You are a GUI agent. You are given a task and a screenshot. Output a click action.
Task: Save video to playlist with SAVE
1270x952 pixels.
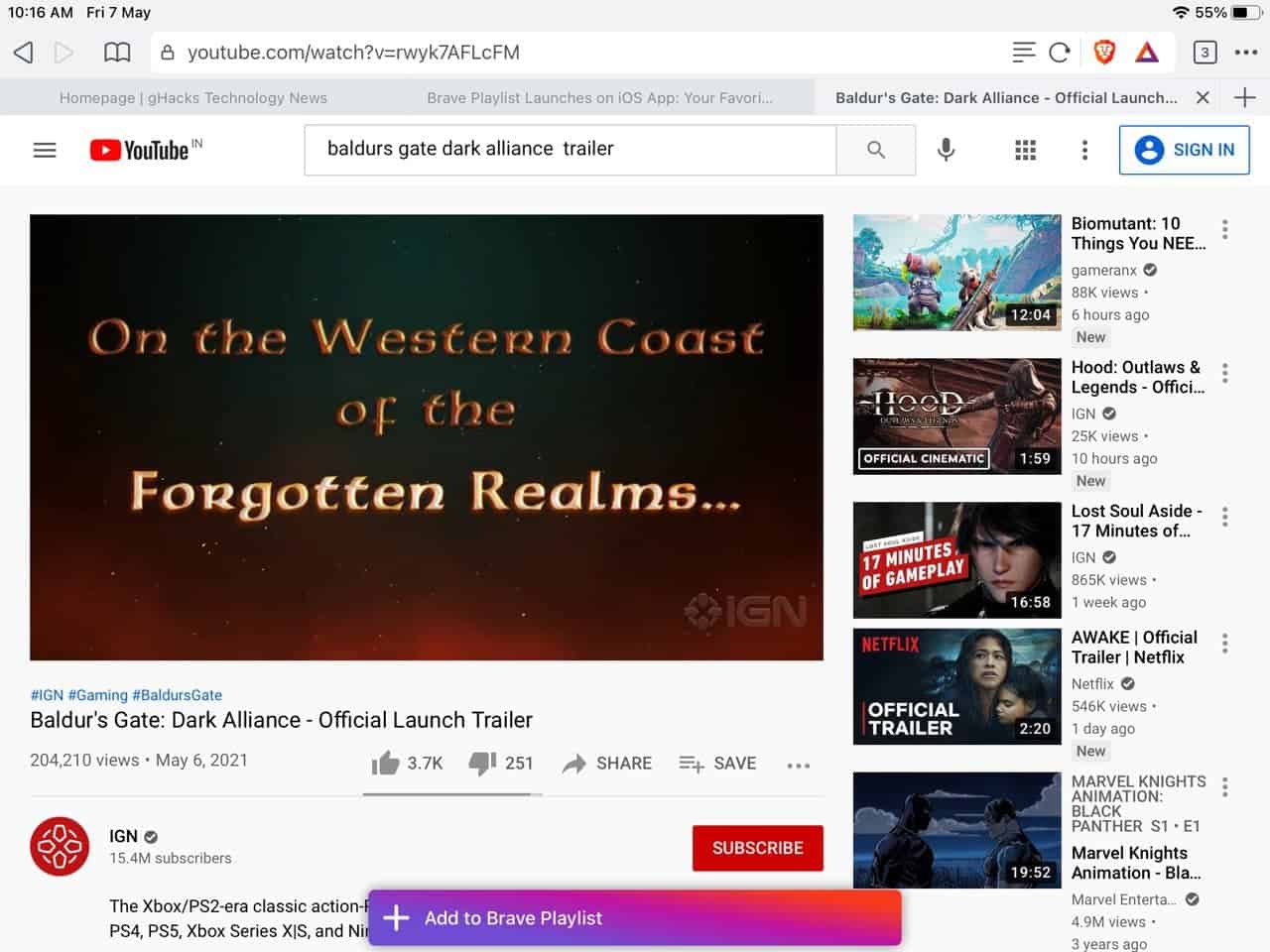717,763
